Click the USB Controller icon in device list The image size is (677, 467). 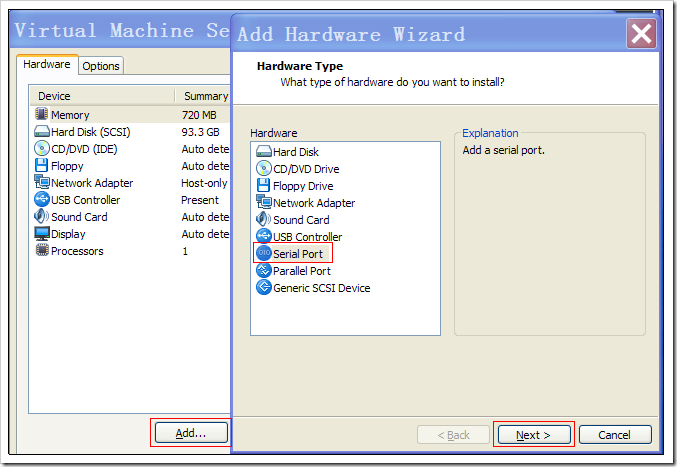[x=41, y=199]
